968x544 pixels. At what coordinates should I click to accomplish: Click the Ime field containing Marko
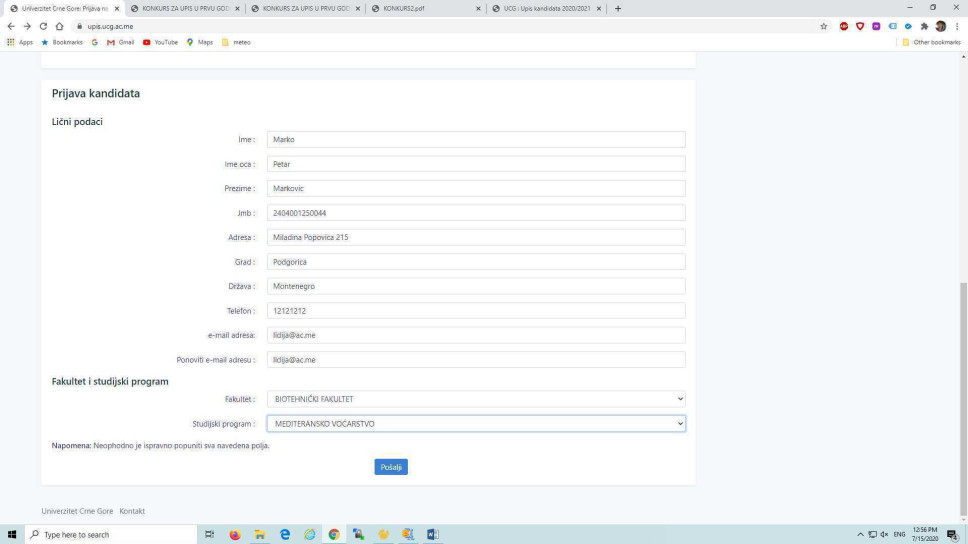(476, 140)
